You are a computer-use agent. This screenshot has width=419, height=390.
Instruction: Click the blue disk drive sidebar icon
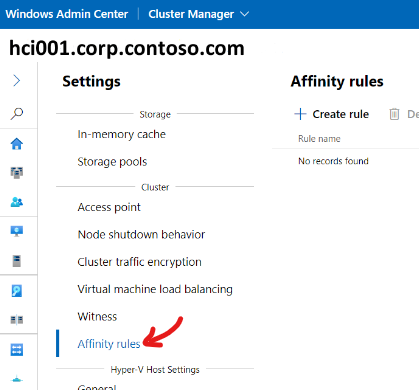[17, 291]
